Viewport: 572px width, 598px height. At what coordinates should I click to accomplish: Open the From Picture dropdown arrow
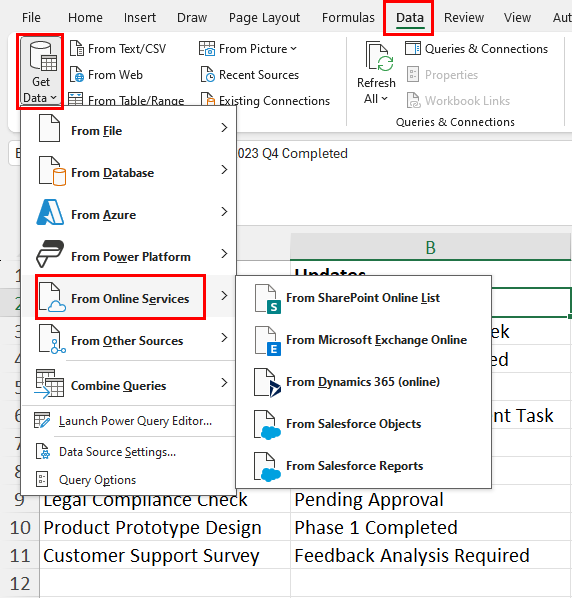pos(293,49)
